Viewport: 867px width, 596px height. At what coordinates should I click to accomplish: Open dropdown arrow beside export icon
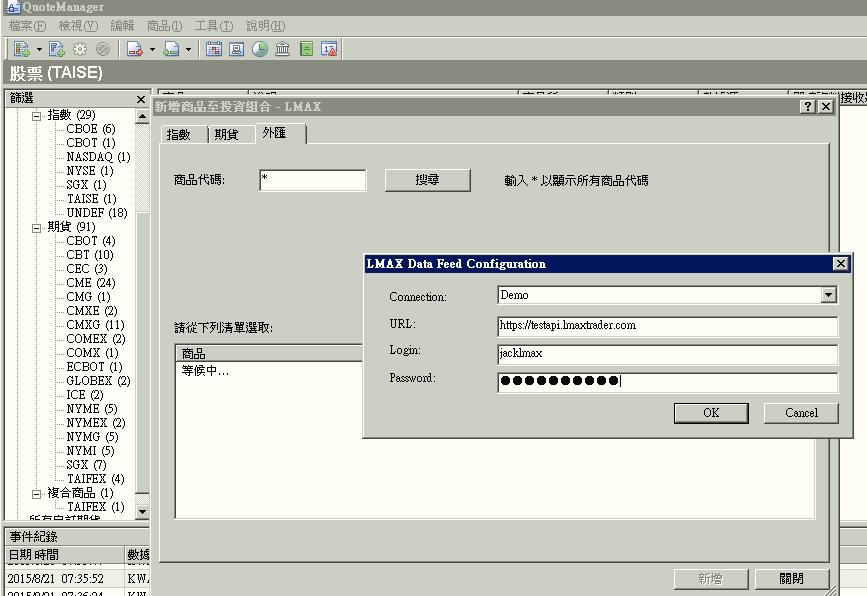click(153, 50)
